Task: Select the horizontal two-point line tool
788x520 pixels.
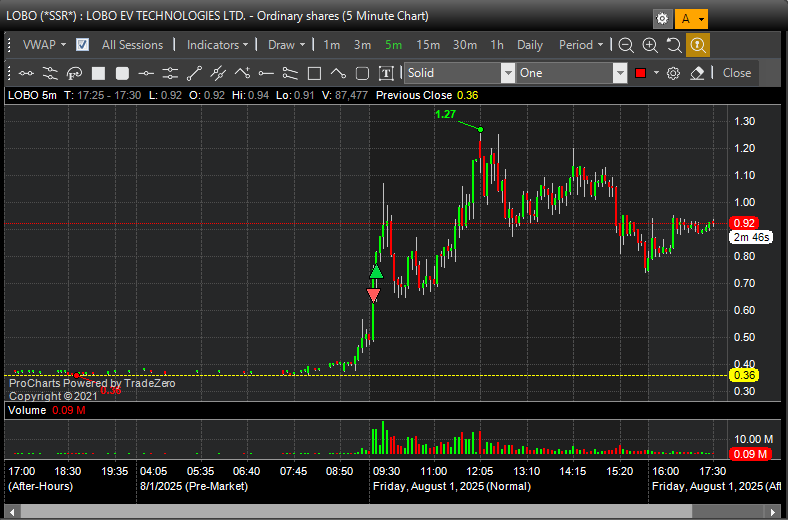Action: 26,73
